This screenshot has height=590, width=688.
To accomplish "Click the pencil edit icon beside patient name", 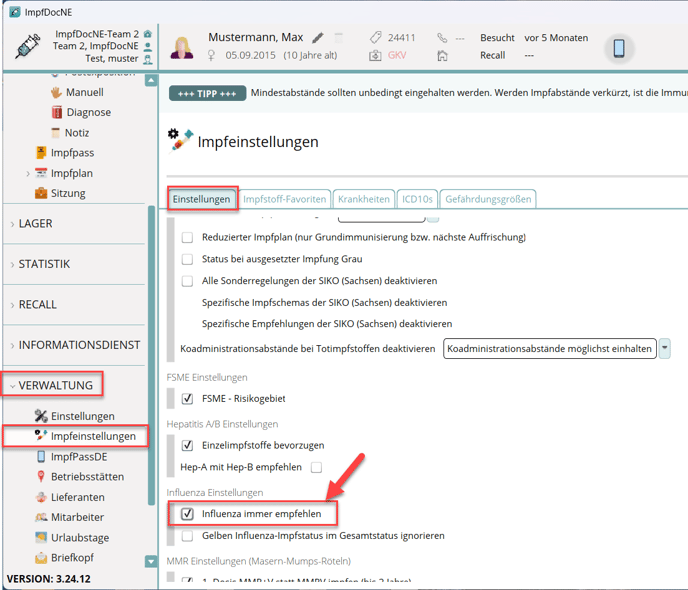I will pyautogui.click(x=318, y=38).
